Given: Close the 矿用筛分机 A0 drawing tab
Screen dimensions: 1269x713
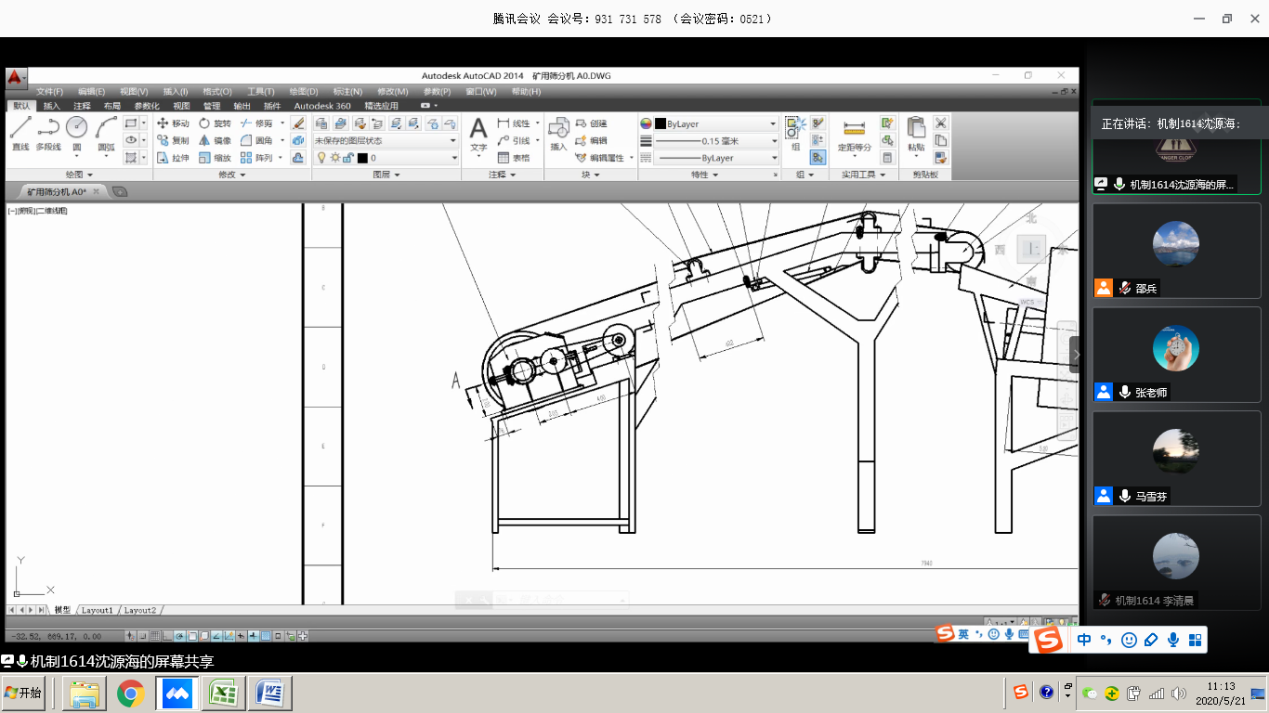Looking at the screenshot, I should click(x=96, y=192).
